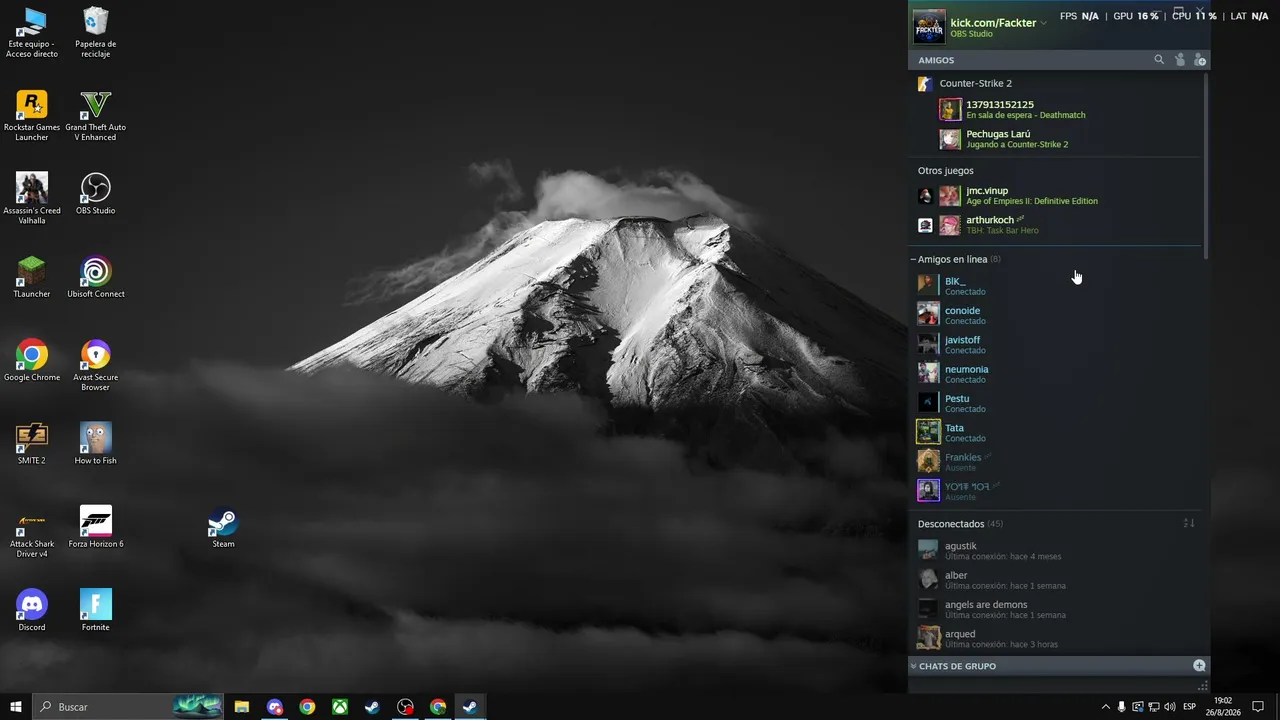Select online friend Pestu
Viewport: 1280px width, 720px height.
pyautogui.click(x=1057, y=403)
